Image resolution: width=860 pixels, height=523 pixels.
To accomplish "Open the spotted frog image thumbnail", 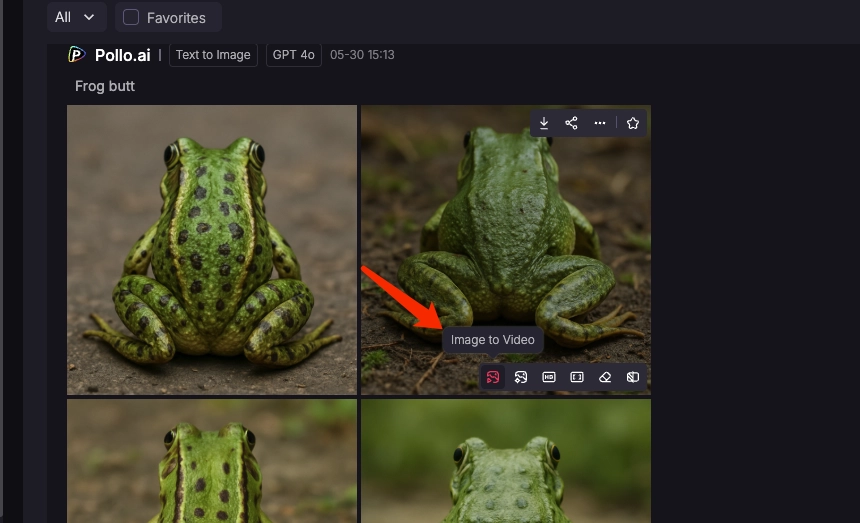I will (212, 250).
